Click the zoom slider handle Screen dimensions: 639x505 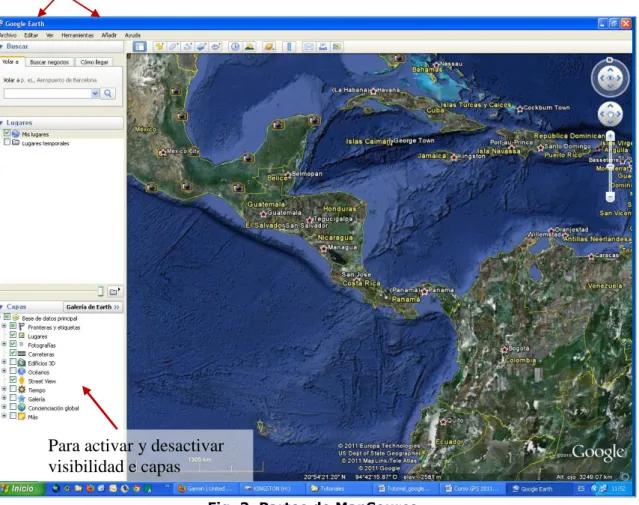[x=610, y=167]
